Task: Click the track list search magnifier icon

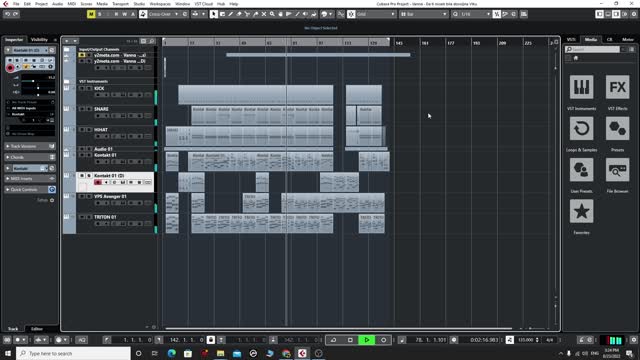Action: tap(152, 41)
